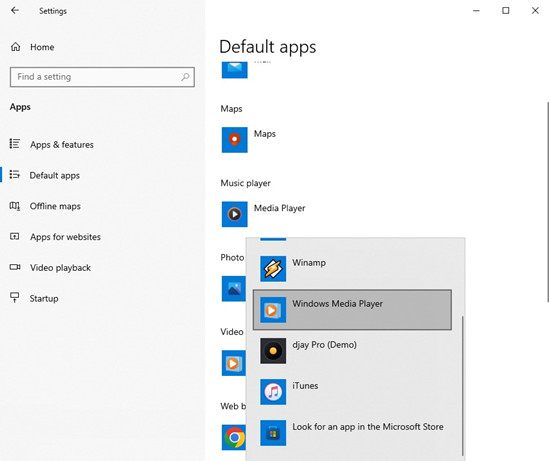This screenshot has width=550, height=461.
Task: Click the Apps for websites icon
Action: [14, 236]
